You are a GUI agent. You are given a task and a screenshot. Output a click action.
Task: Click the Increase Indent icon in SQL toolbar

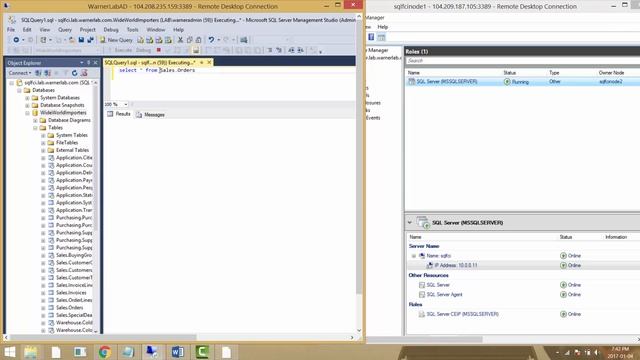point(300,50)
